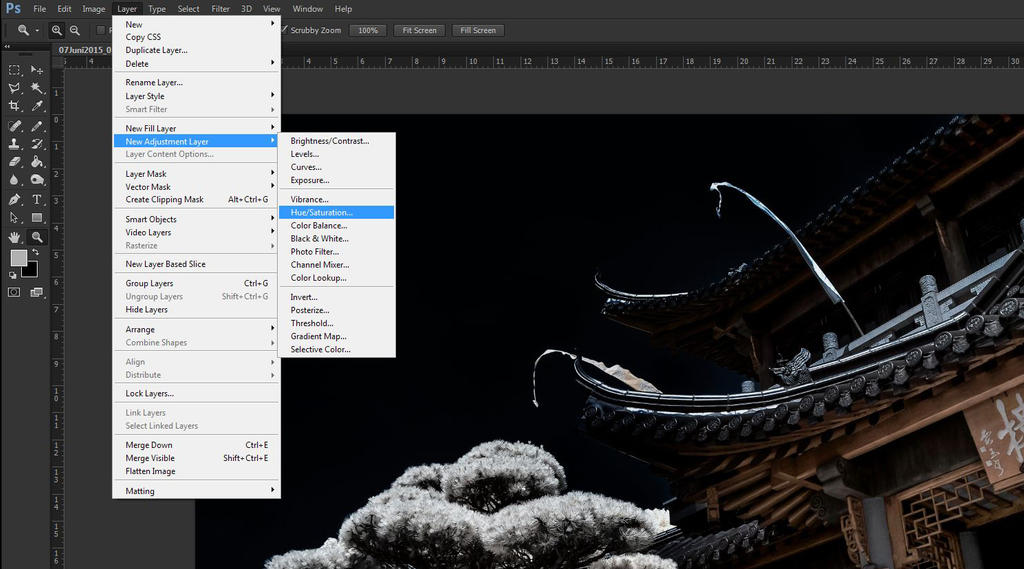The width and height of the screenshot is (1024, 569).
Task: Select the Pen tool
Action: click(x=14, y=200)
